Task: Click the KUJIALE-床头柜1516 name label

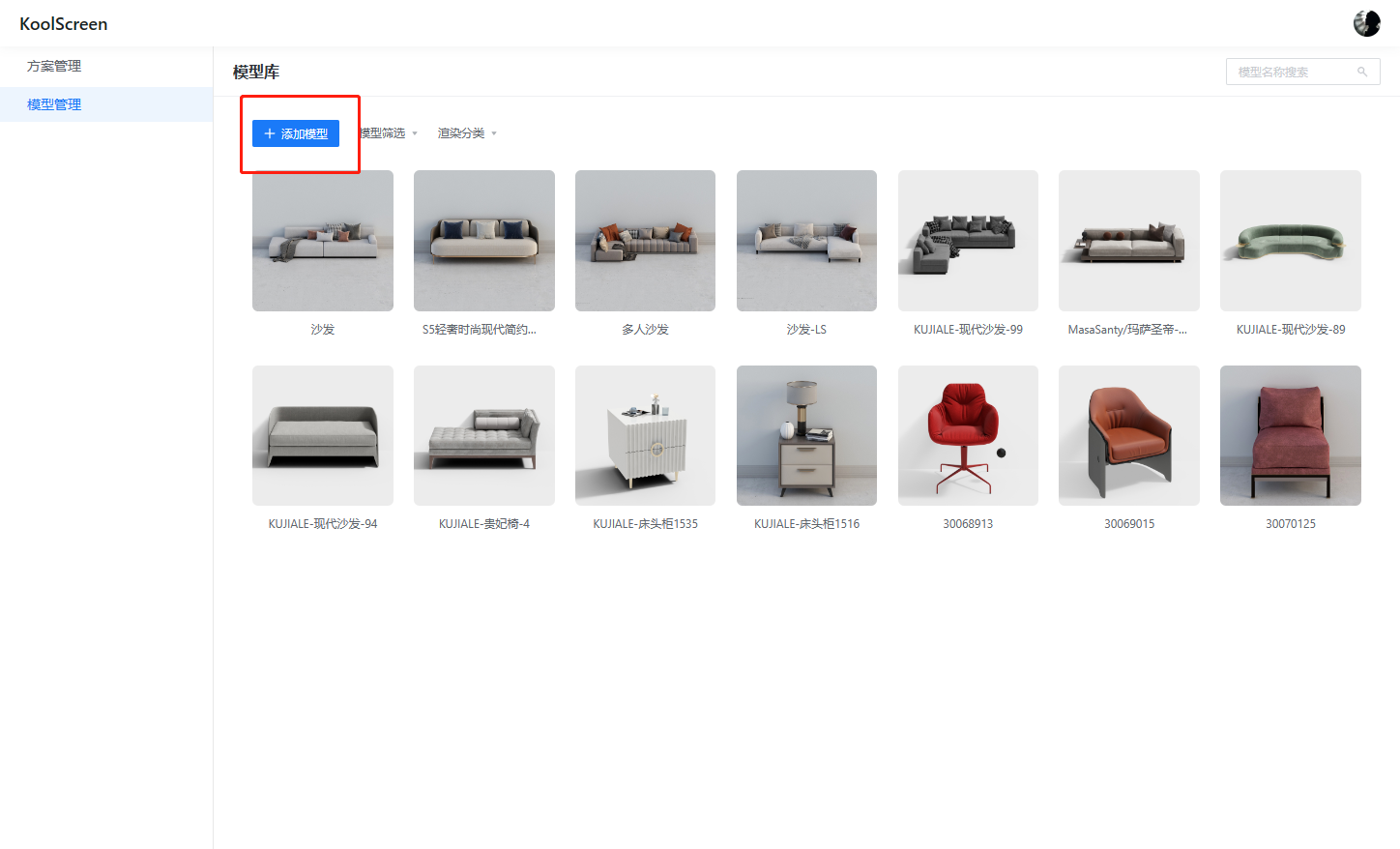Action: click(806, 524)
